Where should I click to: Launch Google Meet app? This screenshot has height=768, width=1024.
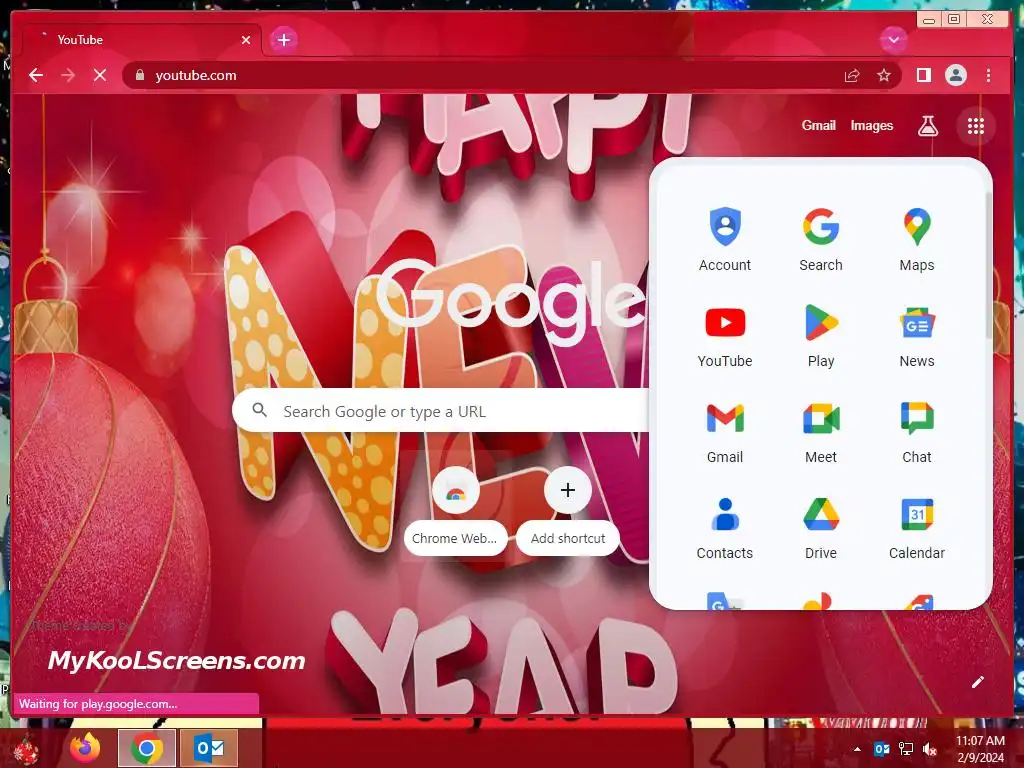821,432
